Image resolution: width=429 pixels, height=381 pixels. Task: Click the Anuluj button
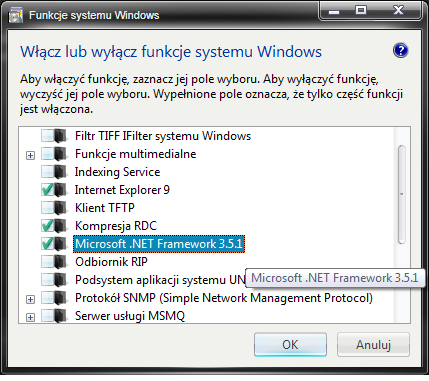(x=373, y=345)
